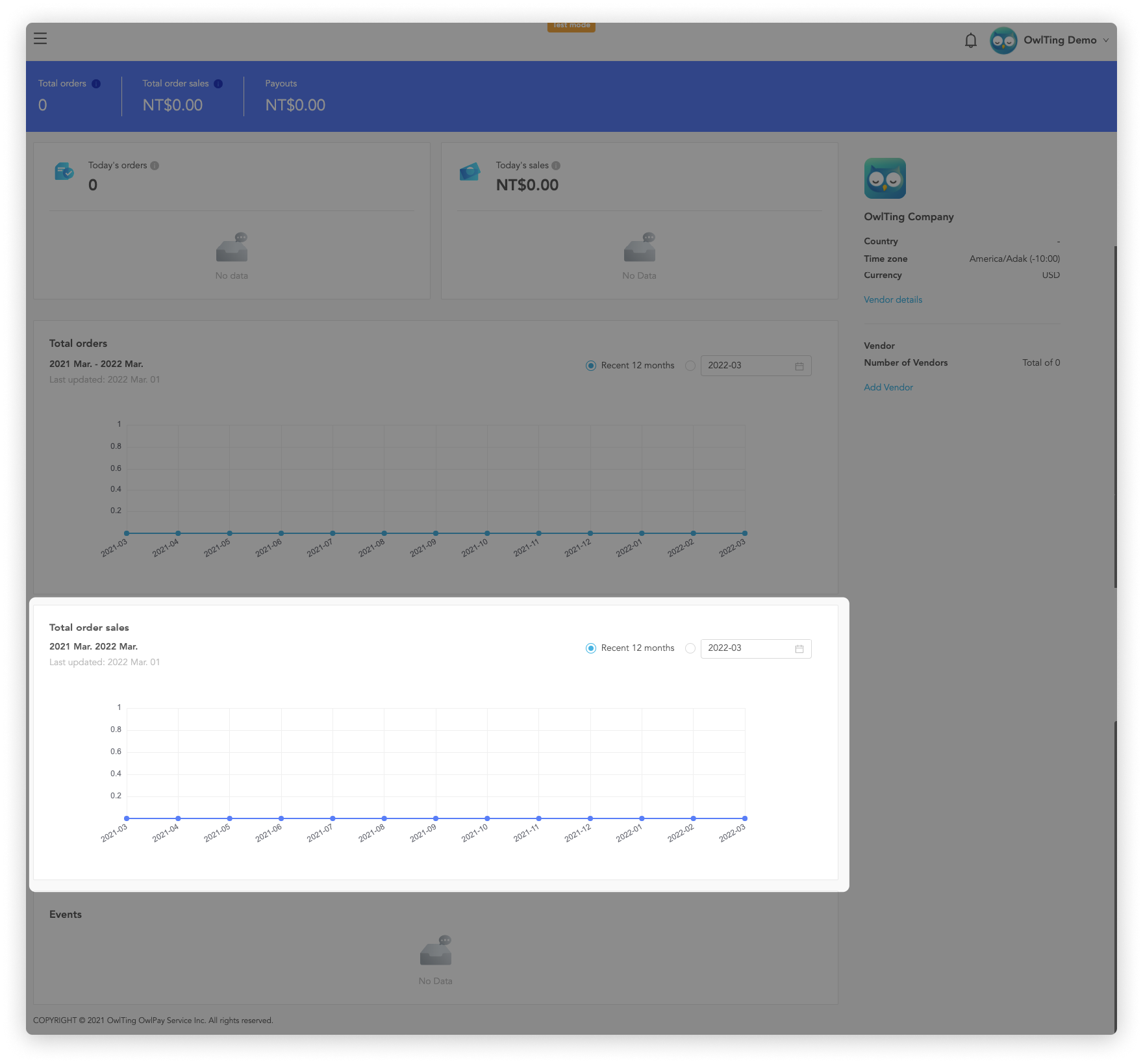Click the Total of 0 vendors text
This screenshot has width=1143, height=1064.
pyautogui.click(x=1041, y=362)
